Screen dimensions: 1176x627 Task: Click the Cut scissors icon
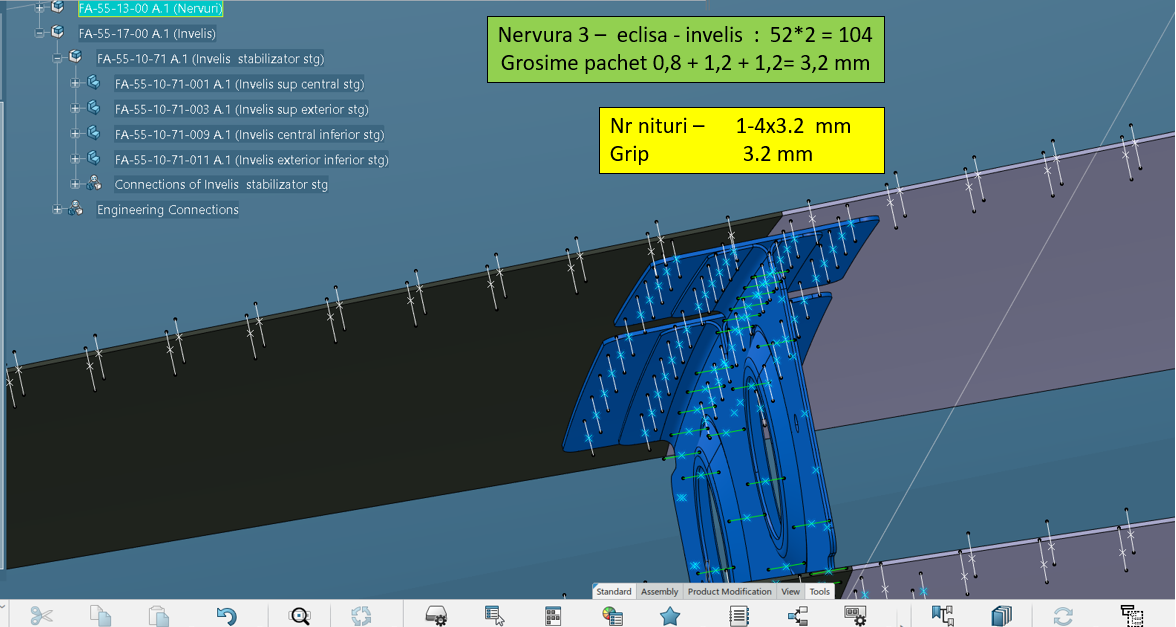(41, 616)
